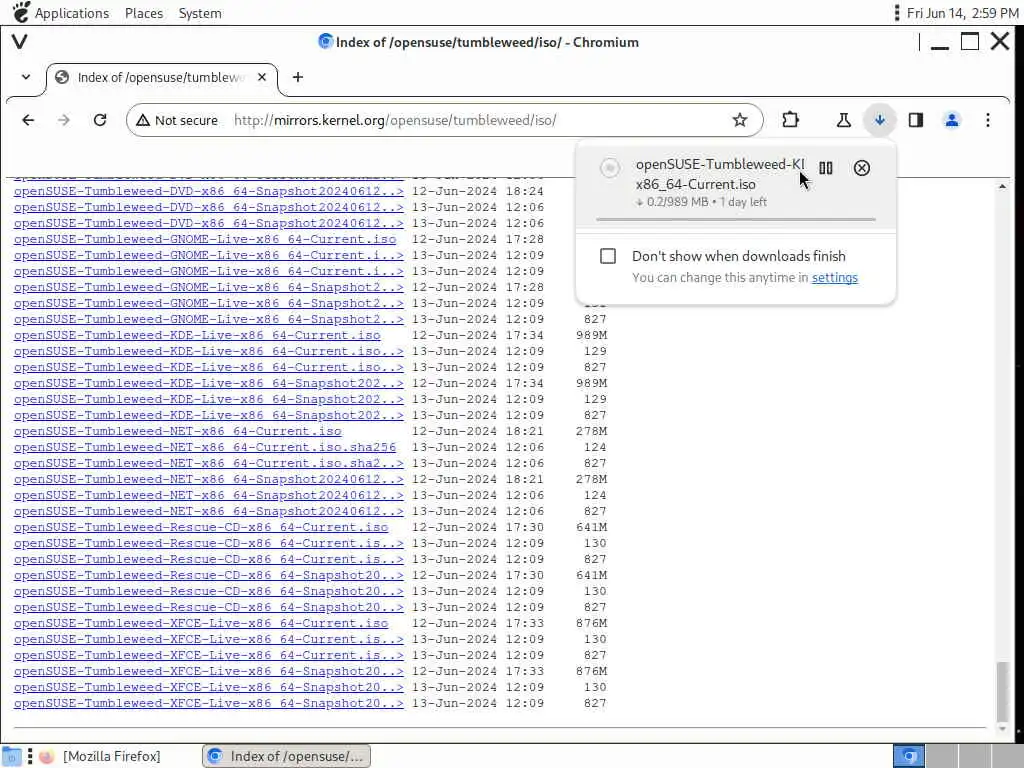Enable Don't show when downloads finish
This screenshot has width=1024, height=768.
607,256
